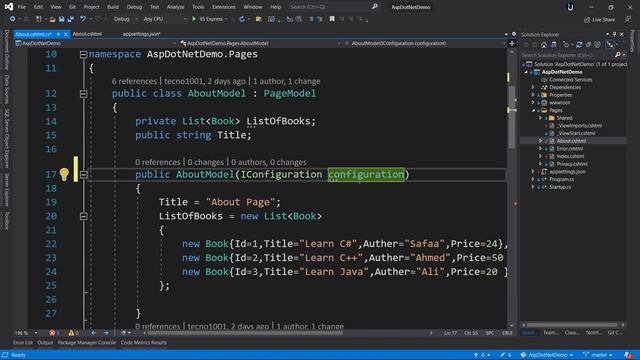Collapse the namespace block at line 10
This screenshot has height=360, width=640.
tap(83, 54)
